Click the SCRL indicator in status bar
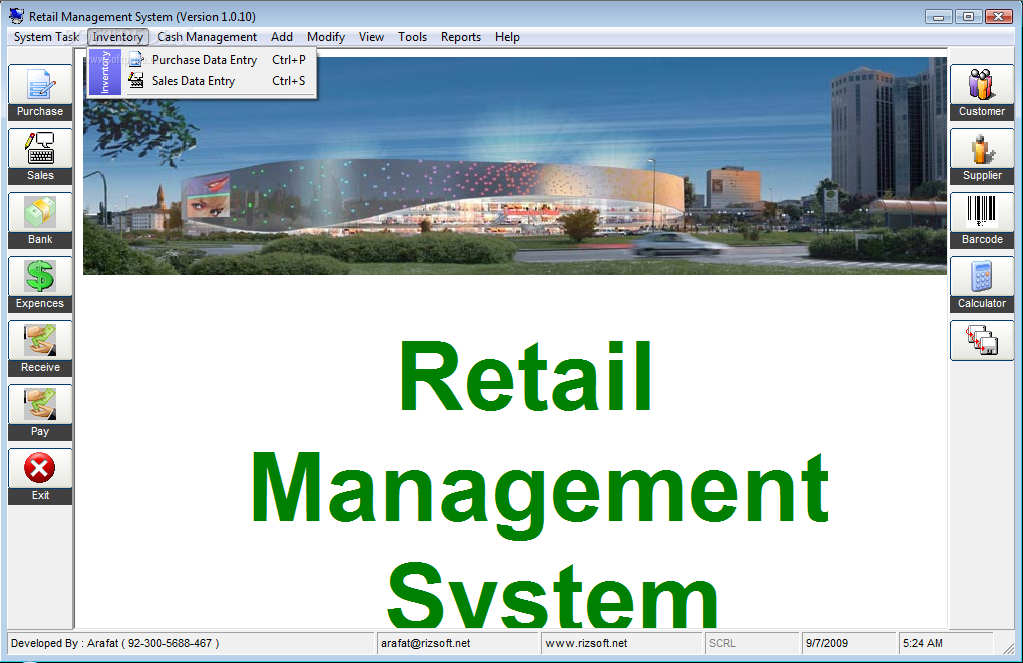The height and width of the screenshot is (663, 1023). tap(722, 643)
